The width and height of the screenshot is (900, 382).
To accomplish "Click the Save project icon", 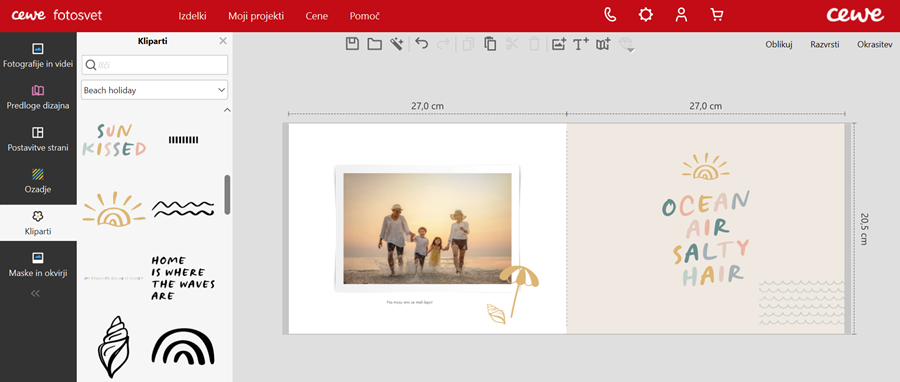I will (352, 44).
